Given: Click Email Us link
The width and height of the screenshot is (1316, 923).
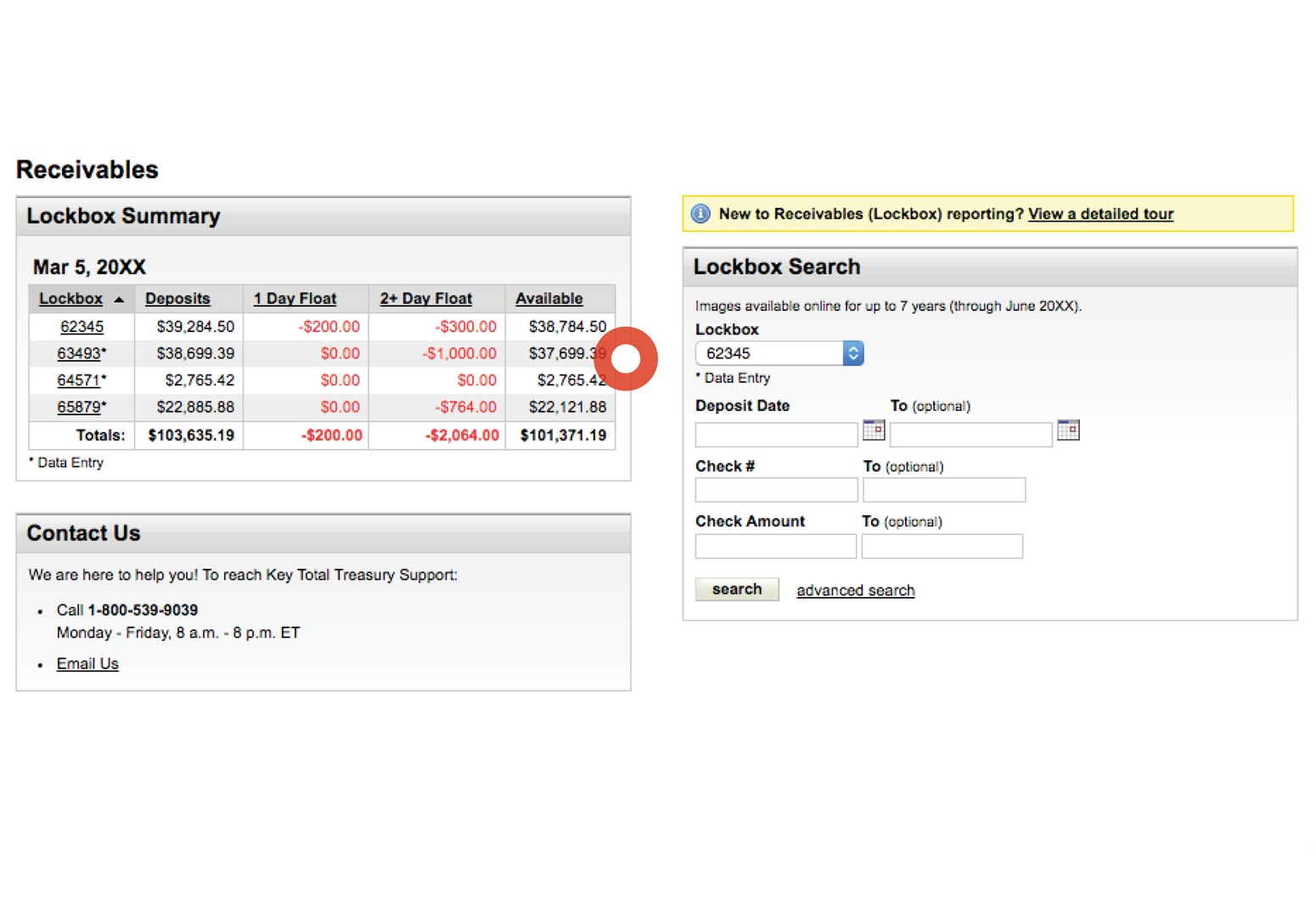Looking at the screenshot, I should pos(87,664).
